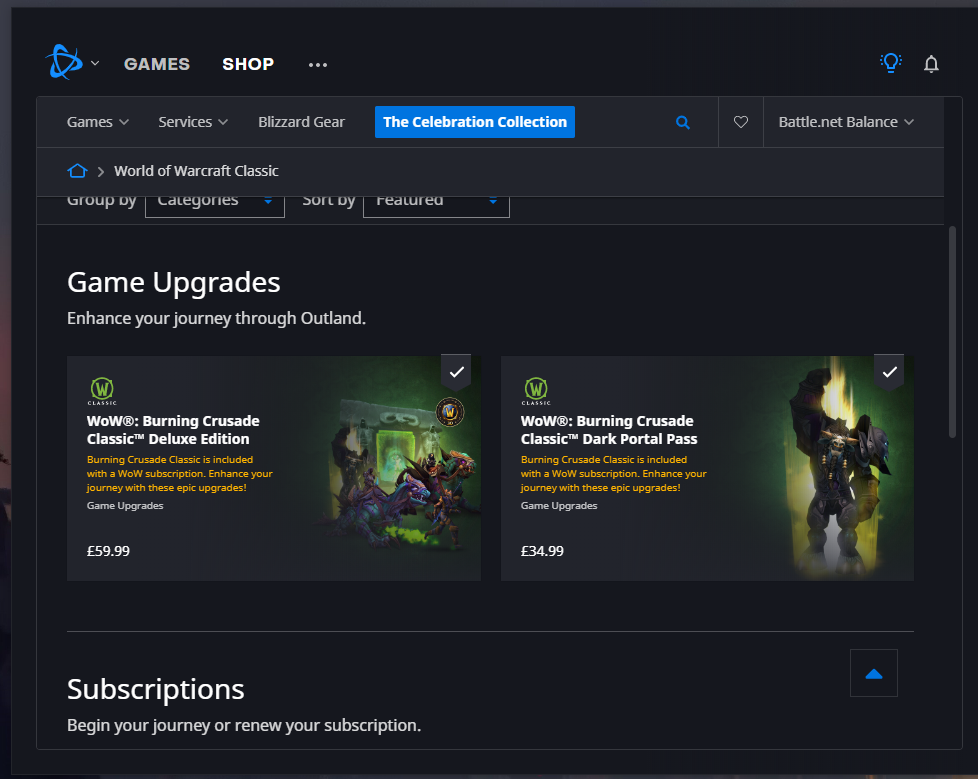Click the WoW Classic logo on the Deluxe Edition card
The height and width of the screenshot is (779, 978).
coord(102,391)
